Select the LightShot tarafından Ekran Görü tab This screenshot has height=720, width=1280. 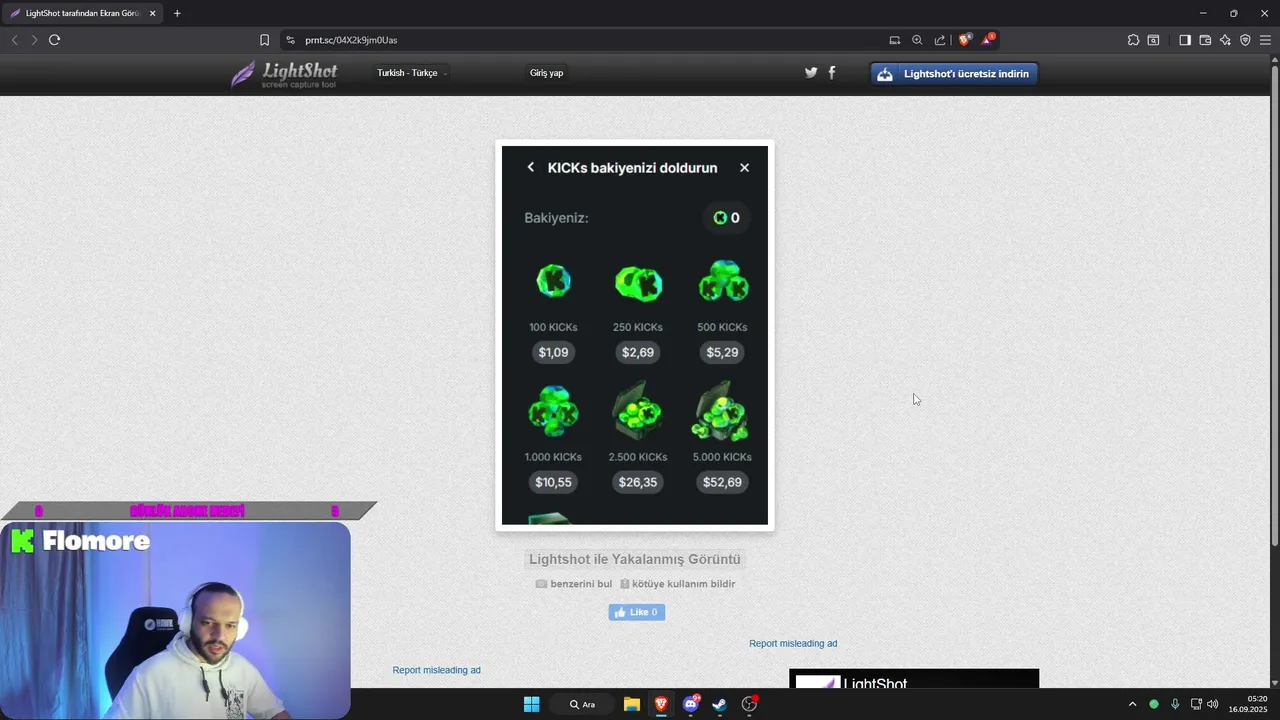(x=82, y=13)
